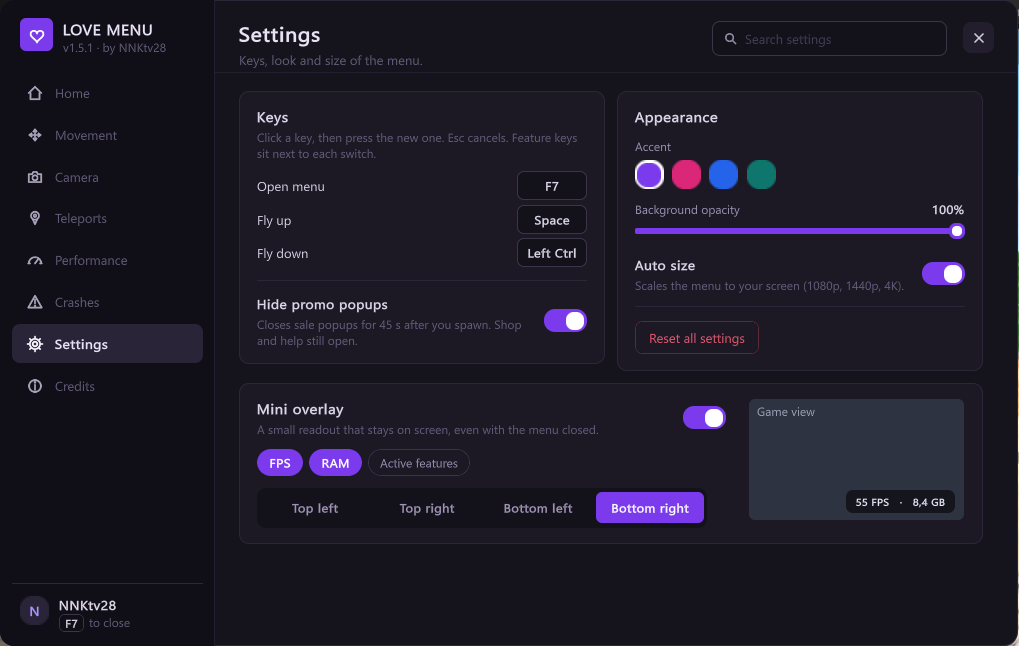
Task: Toggle the Auto size switch
Action: (943, 274)
